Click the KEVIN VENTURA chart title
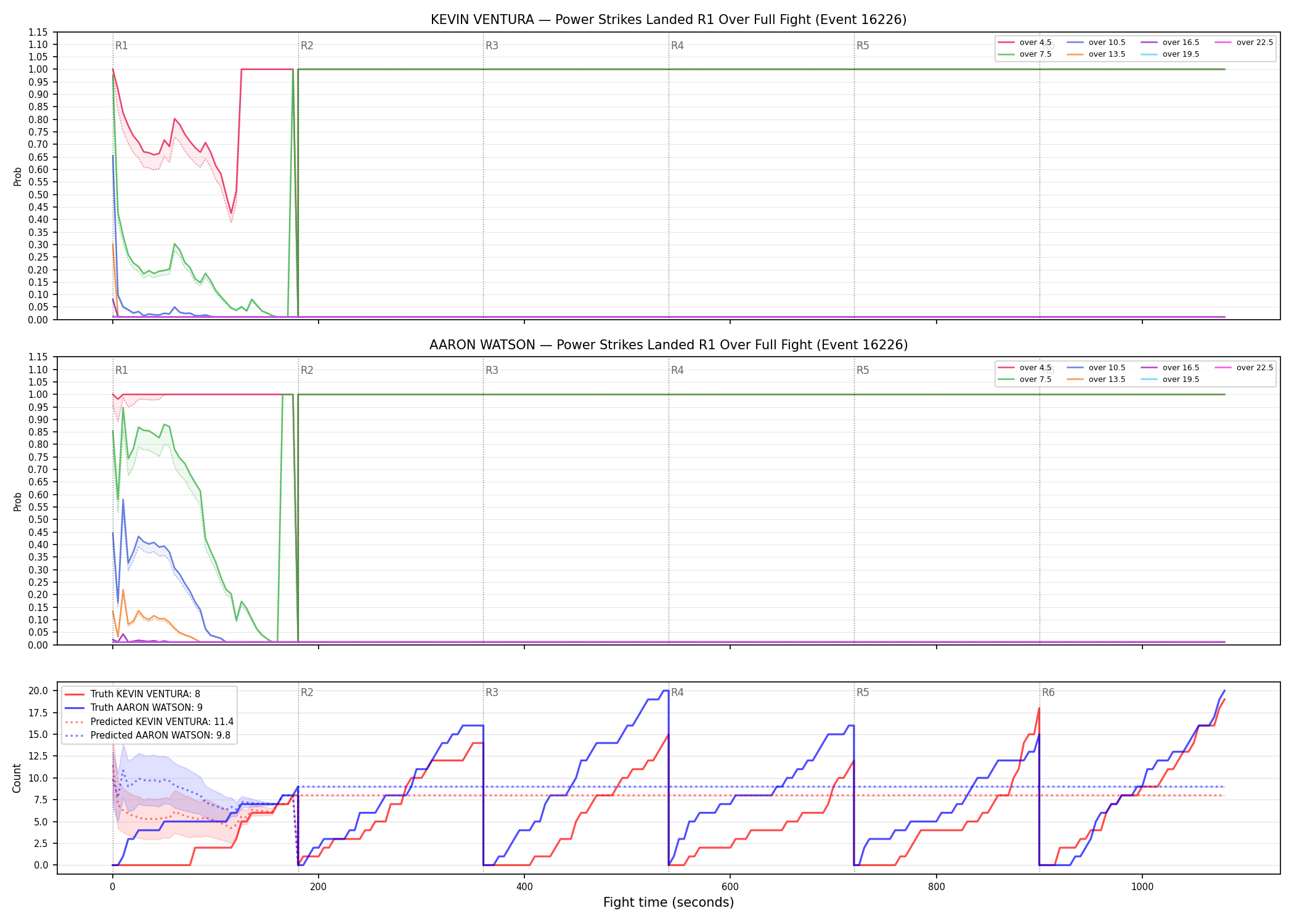Image resolution: width=1294 pixels, height=924 pixels. coord(669,20)
